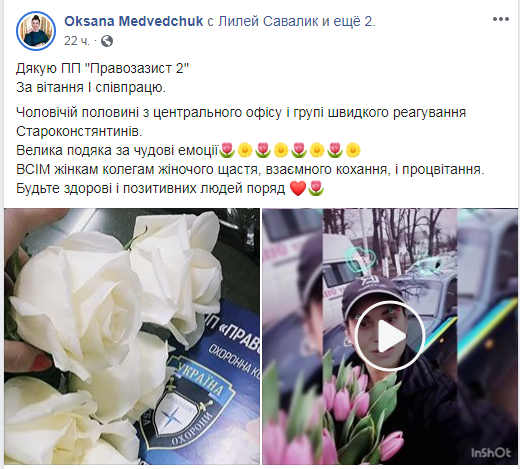Play the video with the play button
Viewport: 520px width, 469px height.
click(x=390, y=336)
